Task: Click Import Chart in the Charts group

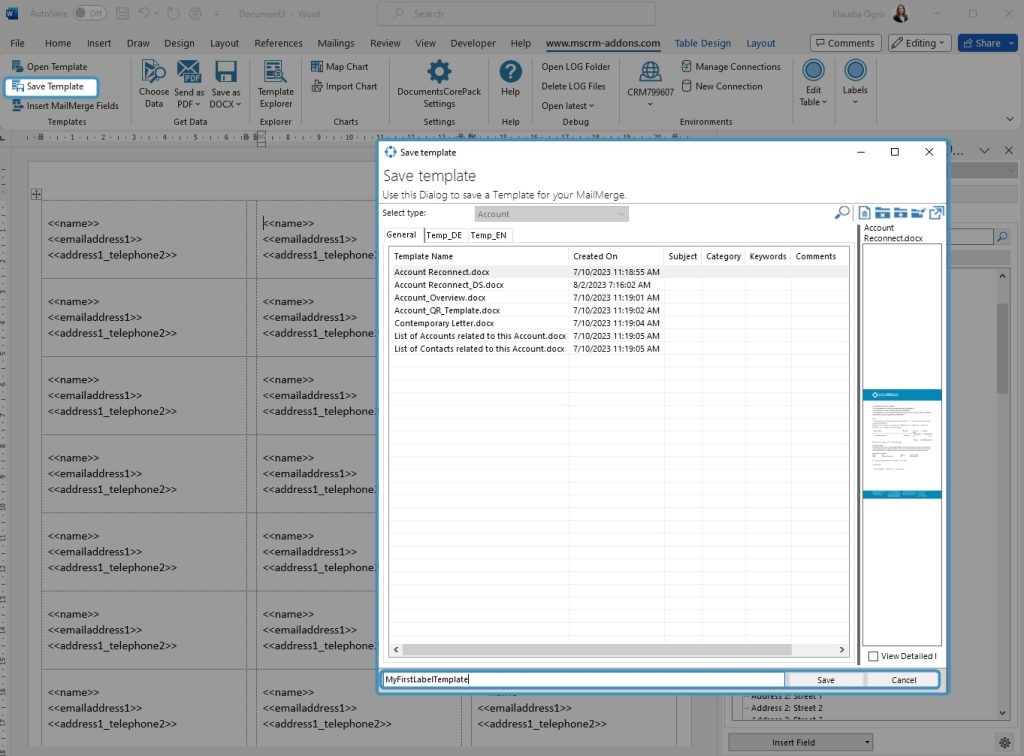Action: [344, 86]
